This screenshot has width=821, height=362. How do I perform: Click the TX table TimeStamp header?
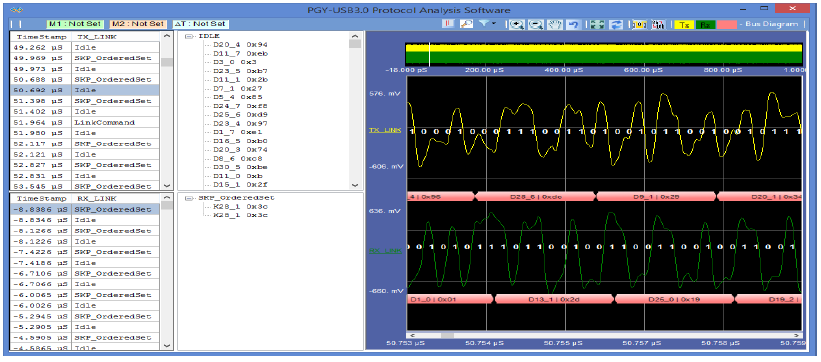[41, 37]
